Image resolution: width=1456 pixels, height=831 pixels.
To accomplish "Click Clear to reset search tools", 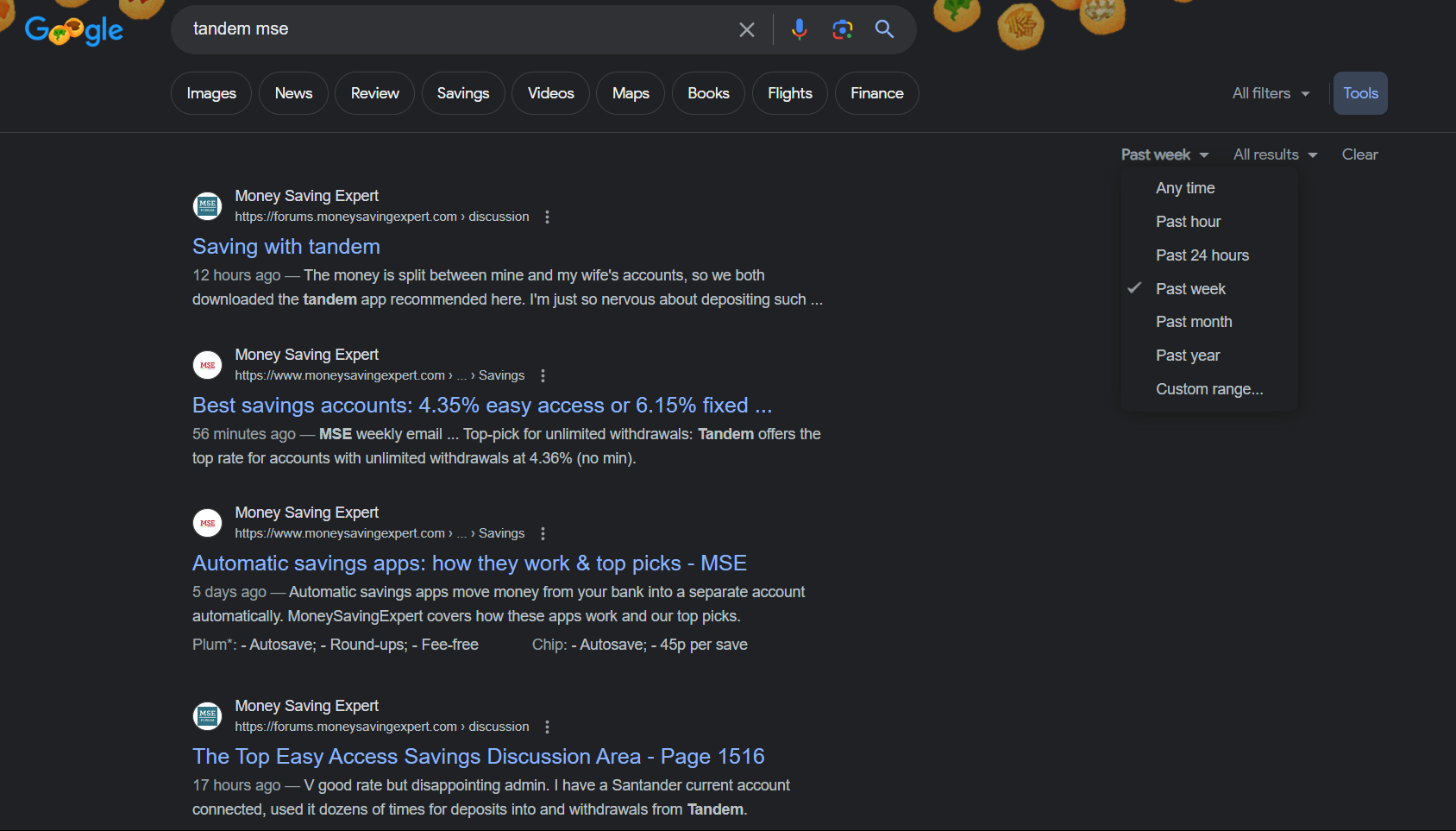I will click(x=1359, y=154).
